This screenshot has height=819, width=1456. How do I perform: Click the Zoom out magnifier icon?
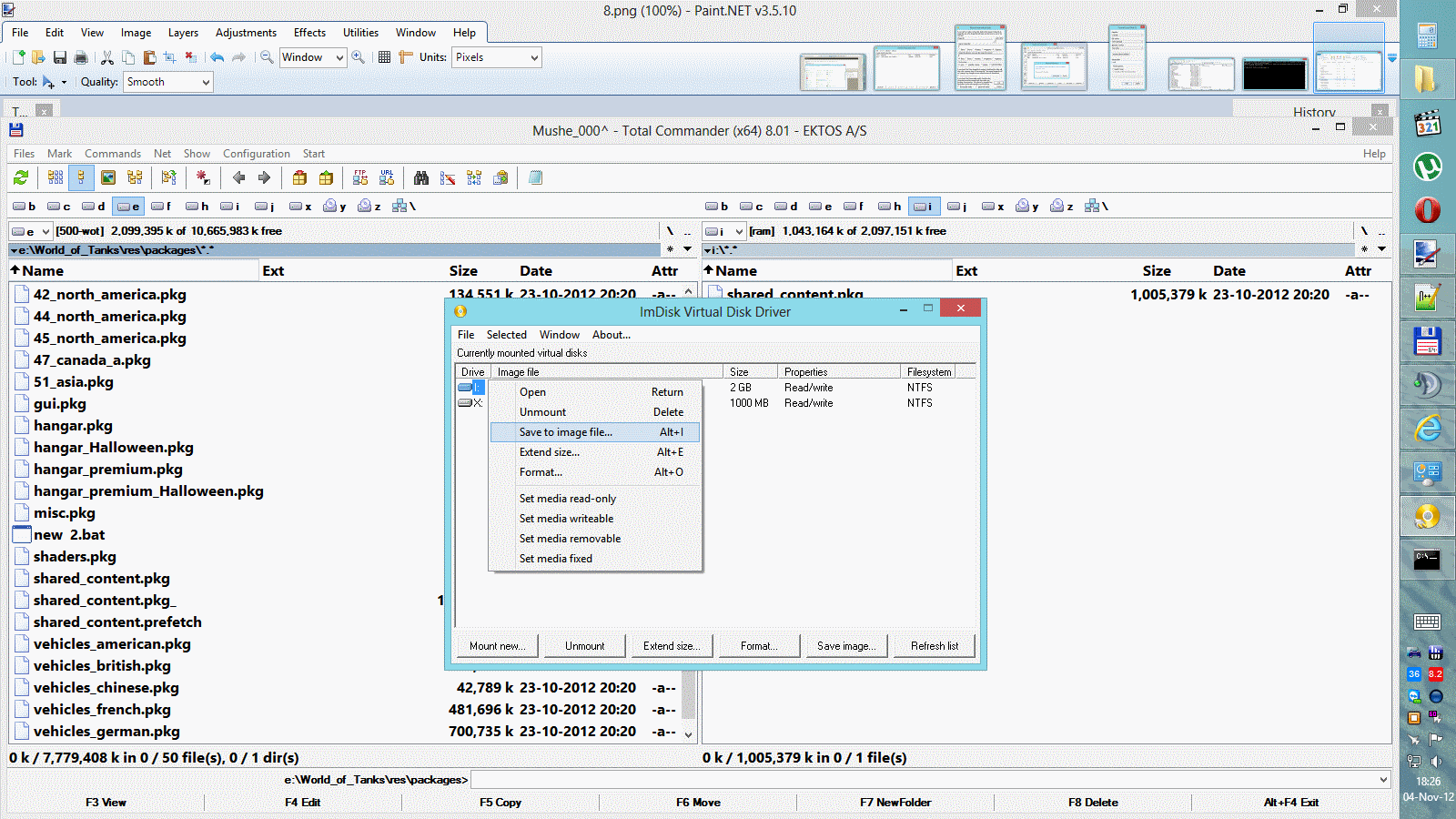pos(267,57)
